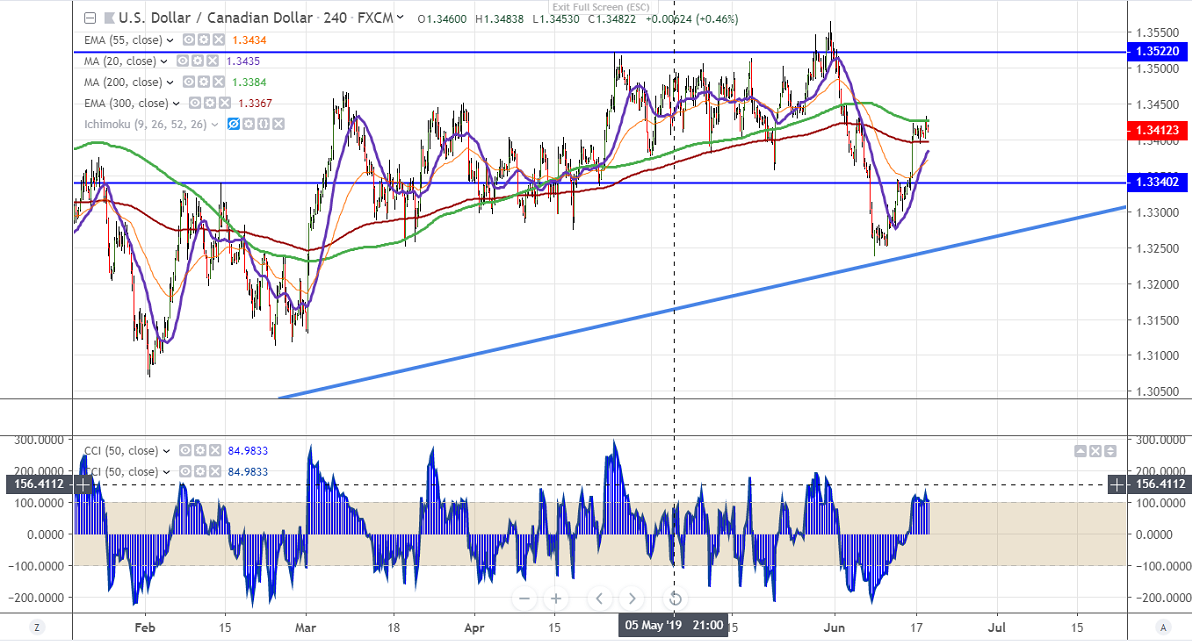This screenshot has width=1192, height=642.
Task: Move CCI pane up with arrow icon
Action: (x=1080, y=451)
